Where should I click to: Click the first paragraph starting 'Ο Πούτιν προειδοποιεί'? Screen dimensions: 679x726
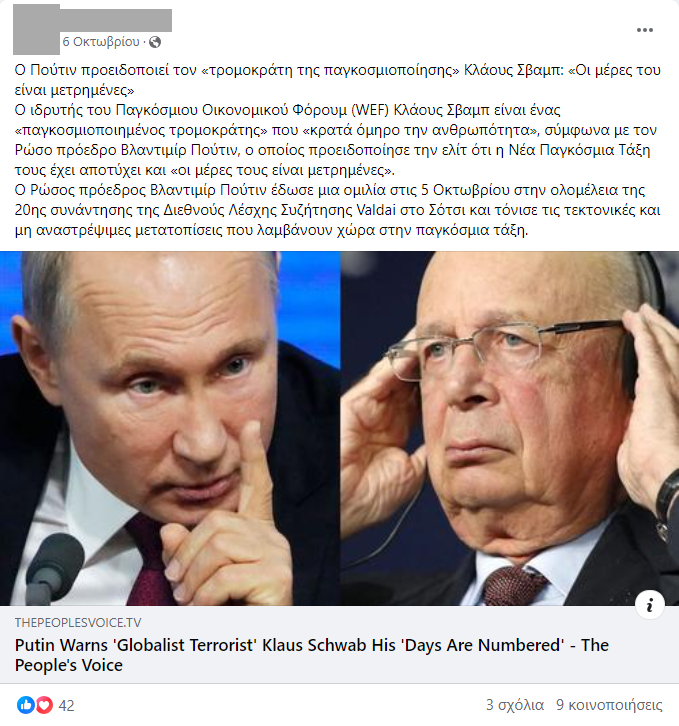[x=338, y=80]
